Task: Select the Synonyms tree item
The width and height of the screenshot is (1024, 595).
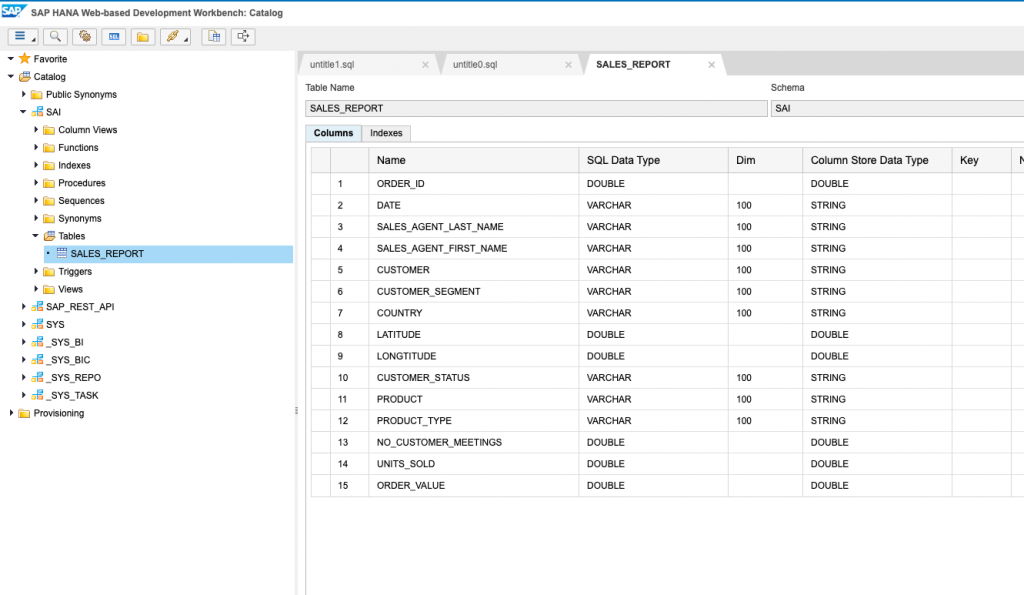Action: [x=80, y=218]
